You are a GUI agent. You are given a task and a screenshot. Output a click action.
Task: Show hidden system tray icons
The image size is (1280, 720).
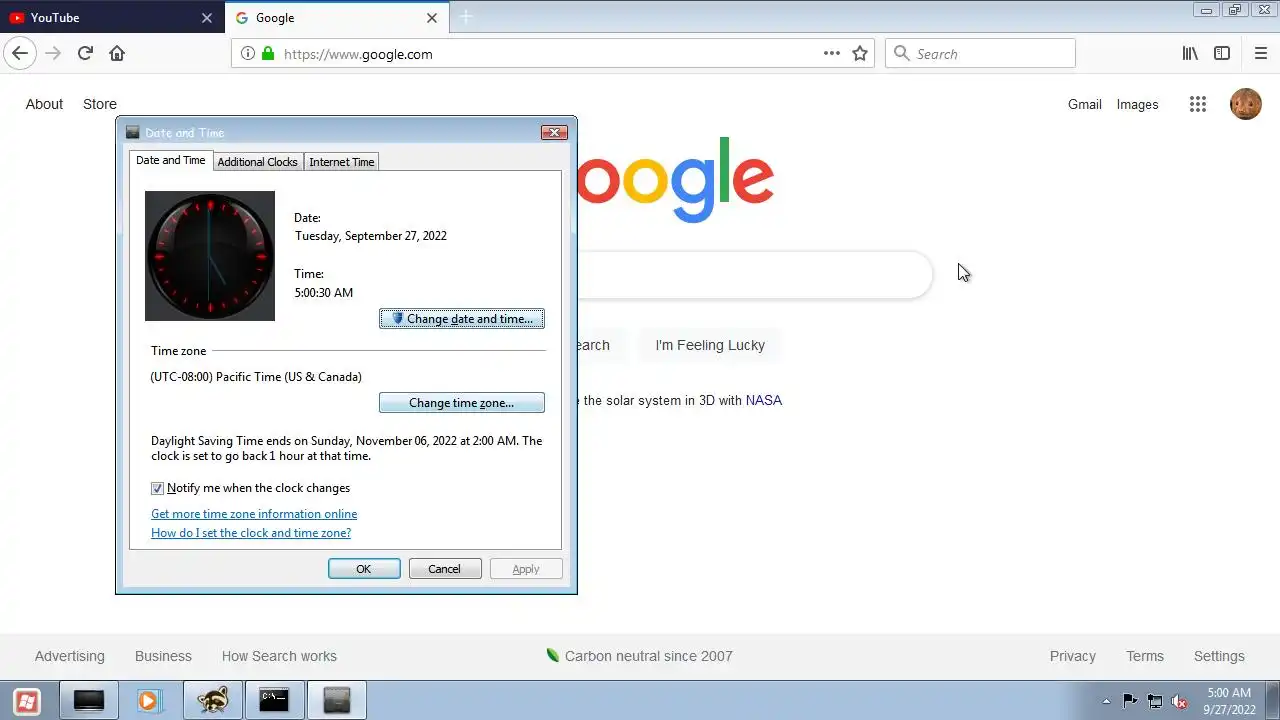pyautogui.click(x=1106, y=701)
